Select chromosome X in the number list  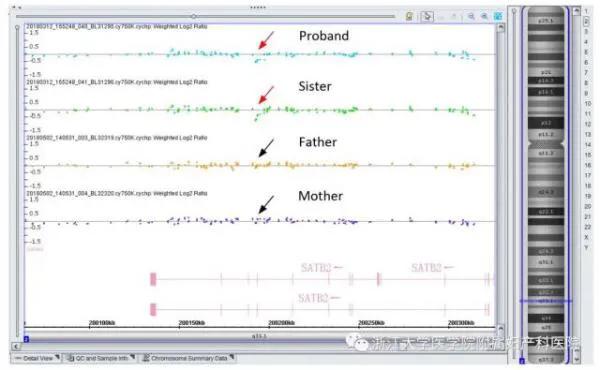(586, 237)
